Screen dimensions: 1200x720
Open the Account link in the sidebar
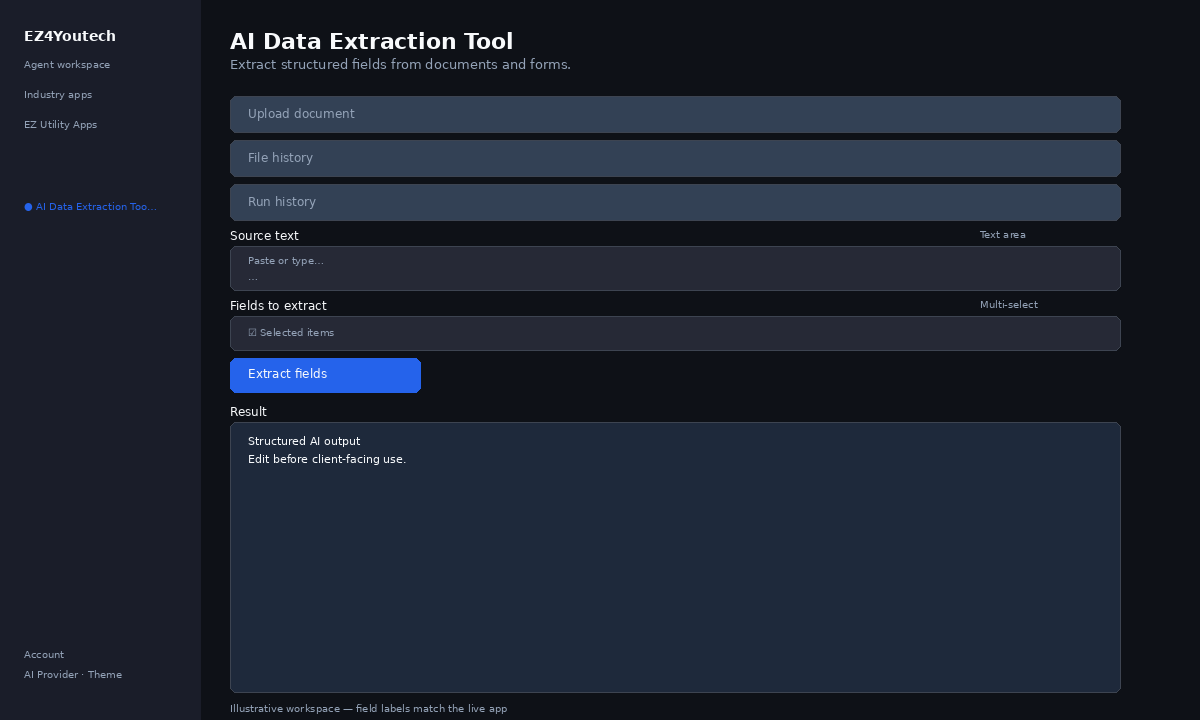click(44, 655)
